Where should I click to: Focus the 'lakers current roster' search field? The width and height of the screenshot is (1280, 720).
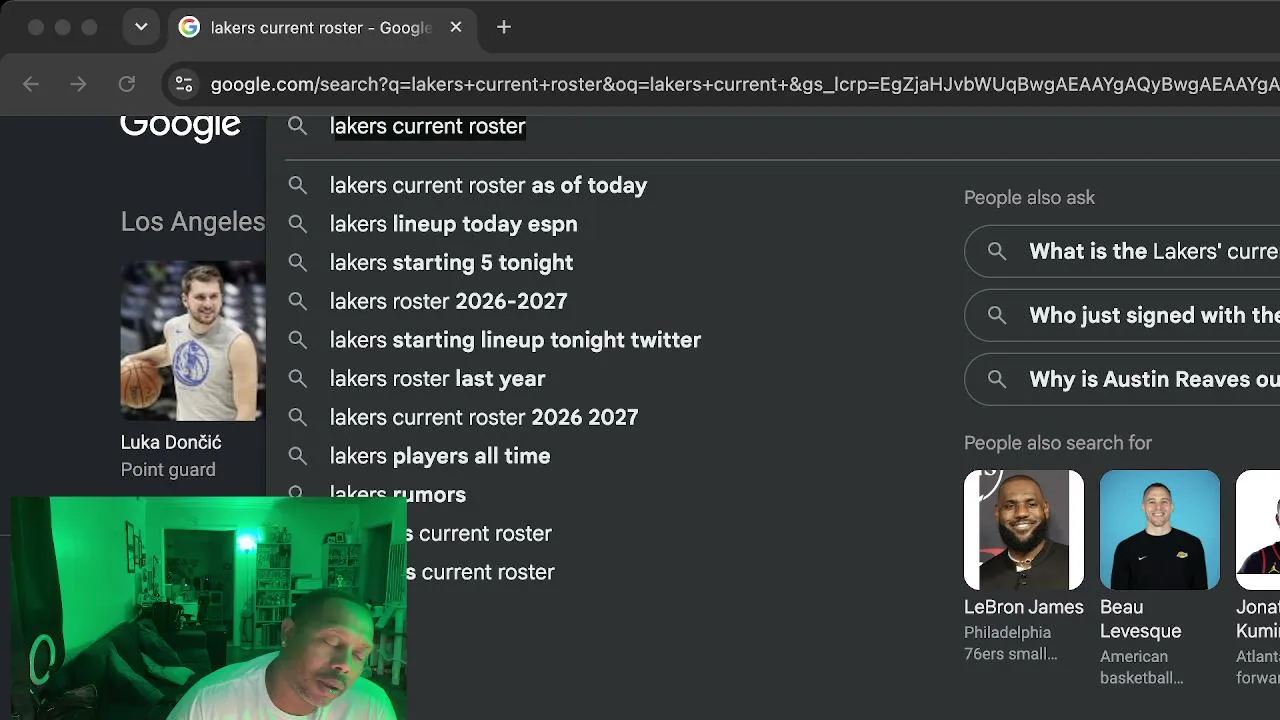(x=428, y=126)
